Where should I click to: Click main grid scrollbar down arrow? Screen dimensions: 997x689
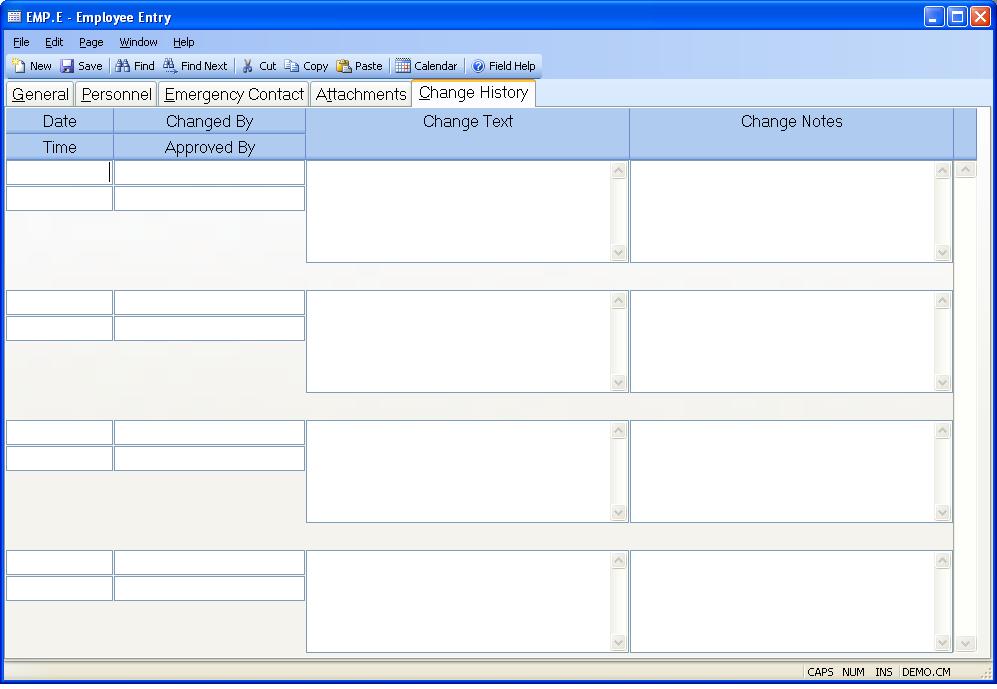pyautogui.click(x=965, y=643)
